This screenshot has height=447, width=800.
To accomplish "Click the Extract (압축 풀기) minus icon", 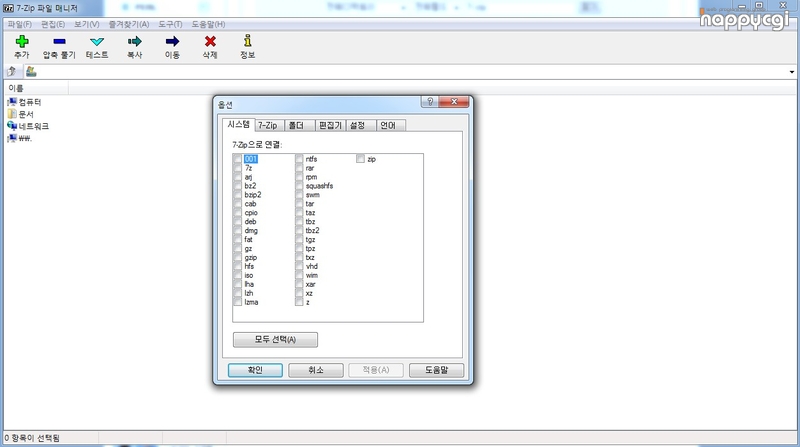I will [59, 41].
